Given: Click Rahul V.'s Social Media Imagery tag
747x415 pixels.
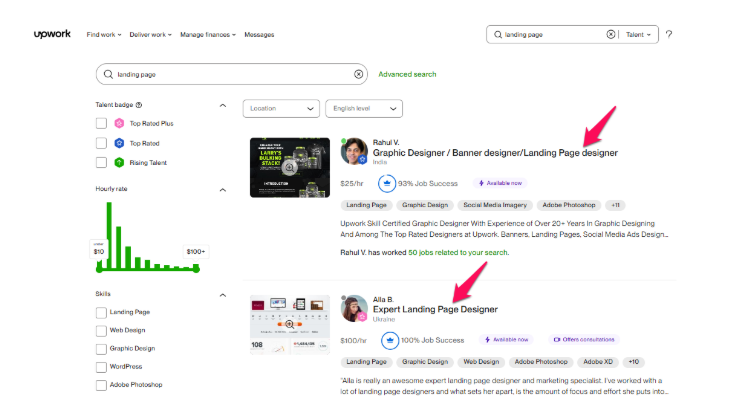Looking at the screenshot, I should point(495,205).
